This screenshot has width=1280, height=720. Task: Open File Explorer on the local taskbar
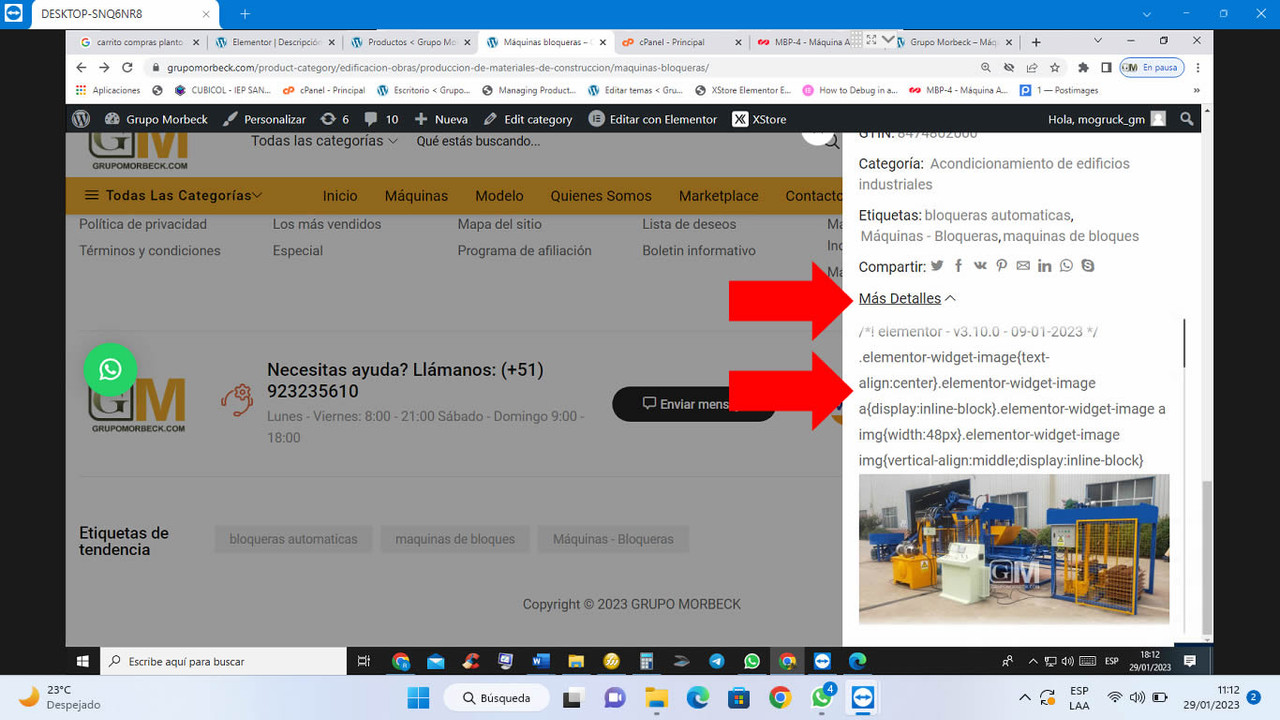click(656, 698)
